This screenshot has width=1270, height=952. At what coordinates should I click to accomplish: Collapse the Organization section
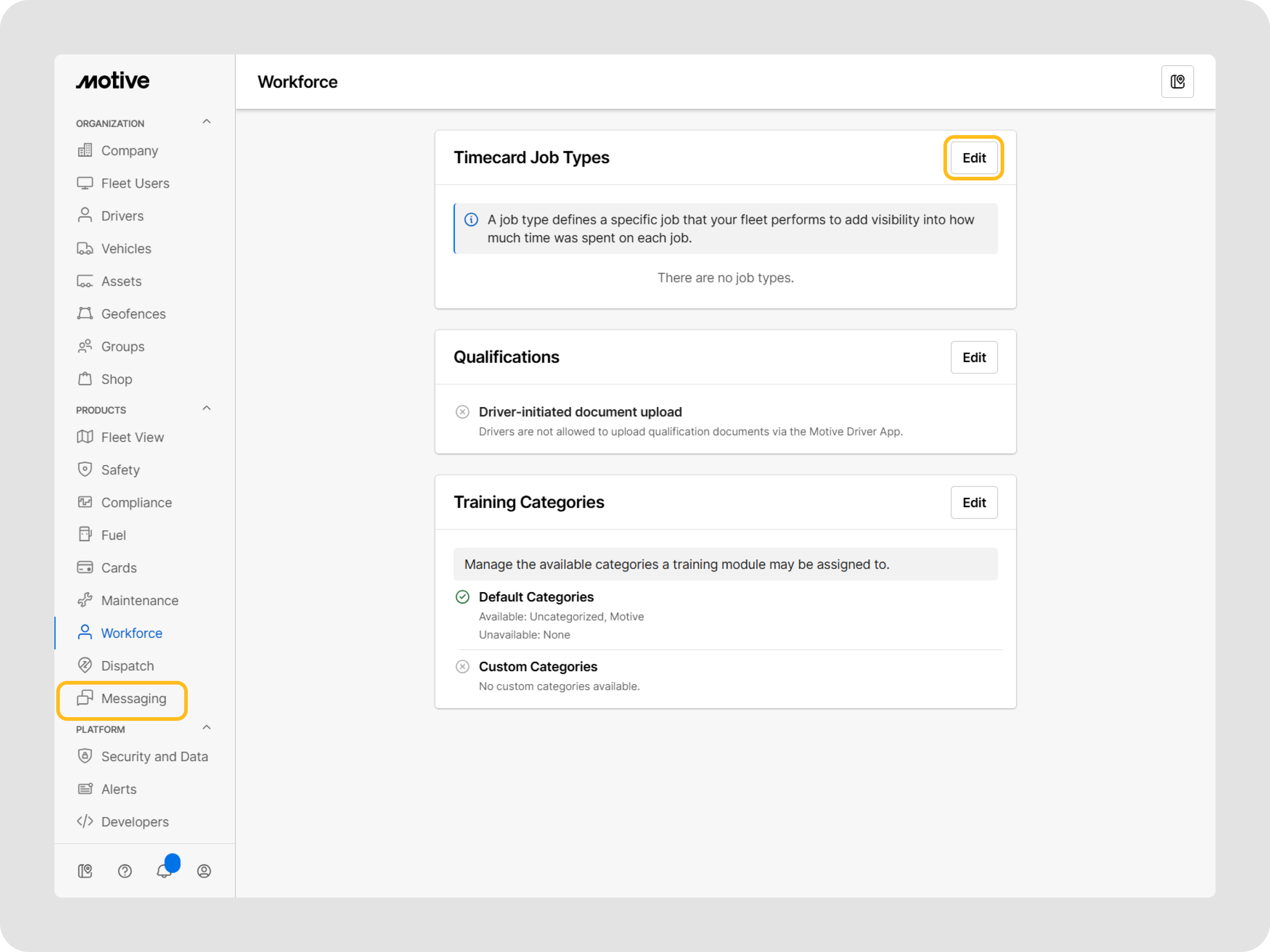[207, 121]
